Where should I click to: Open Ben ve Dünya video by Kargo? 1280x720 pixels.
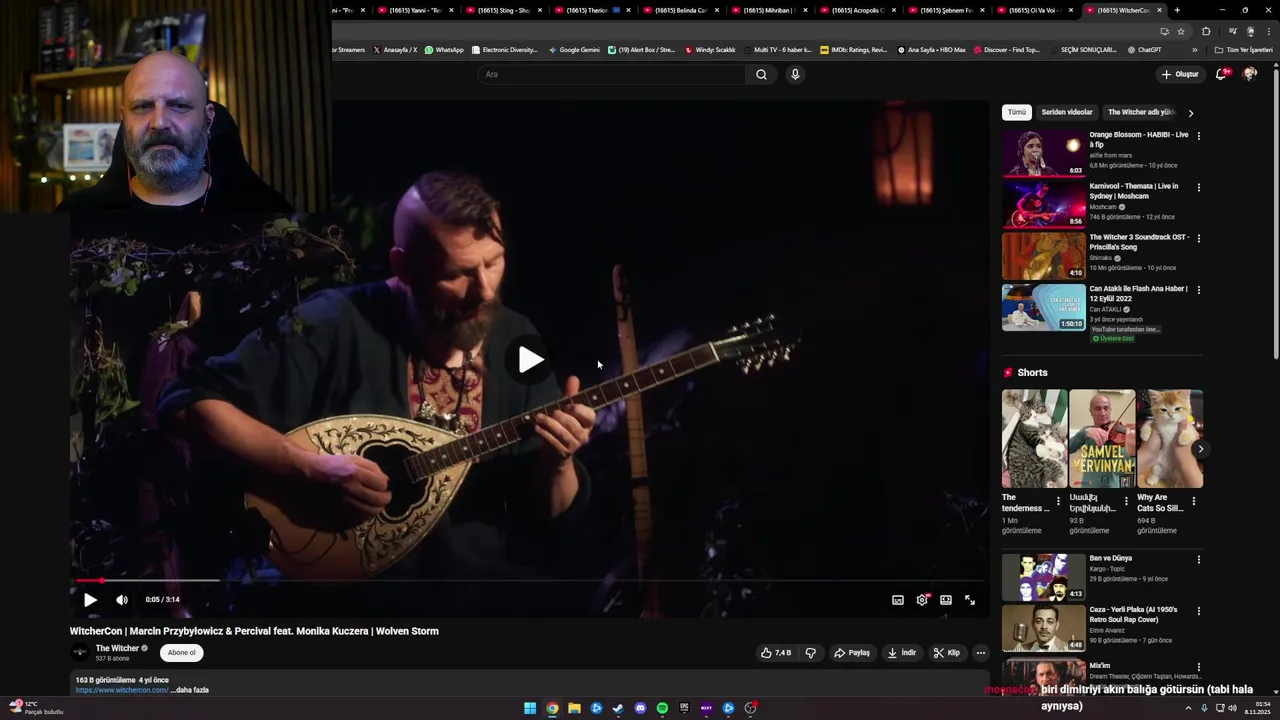pyautogui.click(x=1043, y=577)
